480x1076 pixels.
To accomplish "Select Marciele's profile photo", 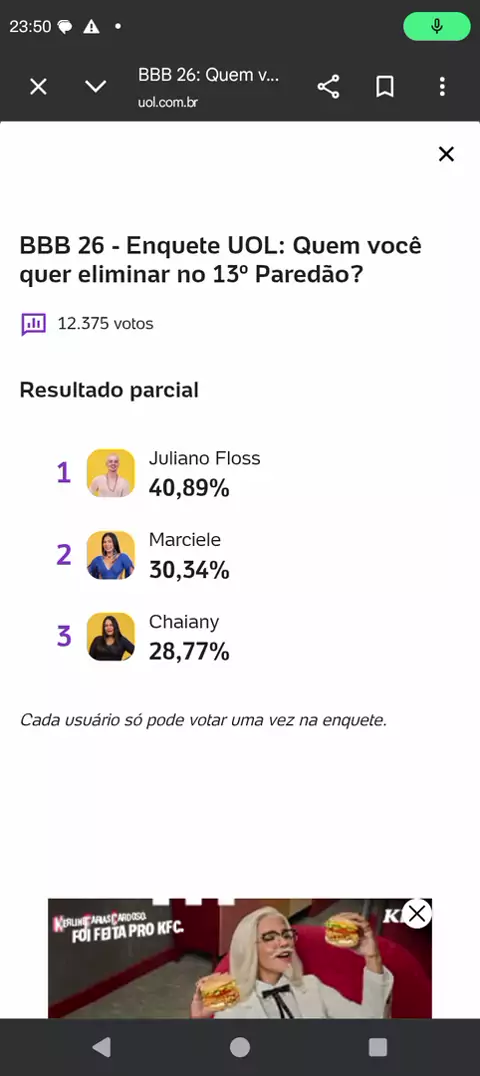I will [111, 554].
